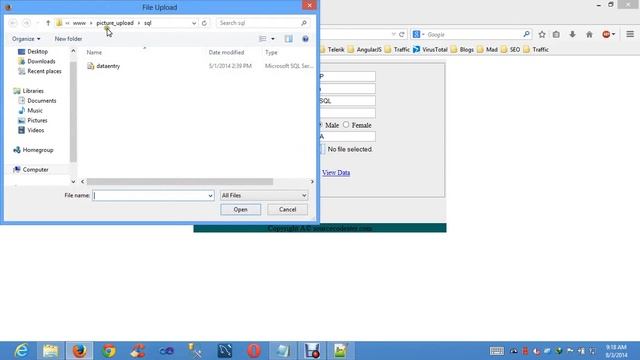The height and width of the screenshot is (360, 640).
Task: Cancel the File Upload dialog
Action: (x=287, y=209)
